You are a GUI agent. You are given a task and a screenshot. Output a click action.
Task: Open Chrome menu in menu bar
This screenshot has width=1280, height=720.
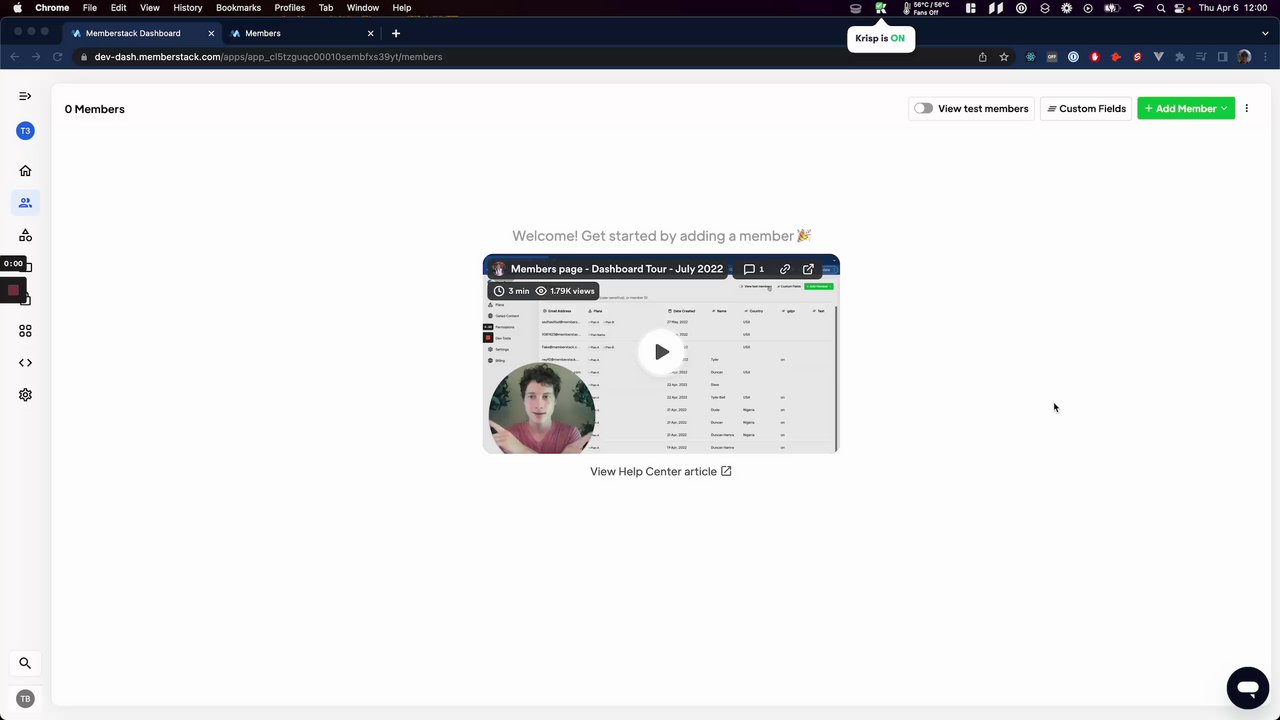click(52, 7)
